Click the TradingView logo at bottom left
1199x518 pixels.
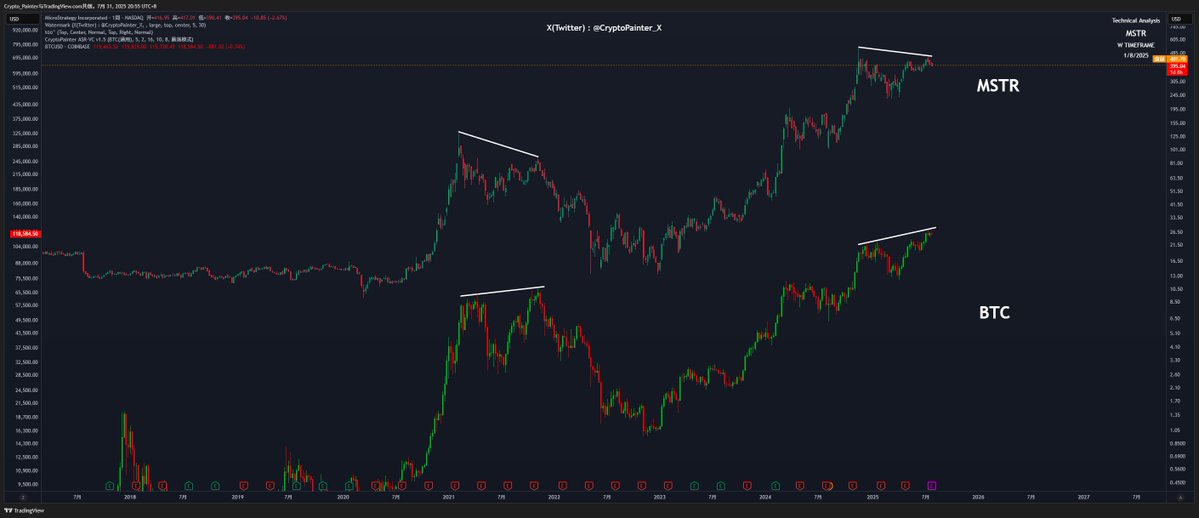click(x=24, y=510)
